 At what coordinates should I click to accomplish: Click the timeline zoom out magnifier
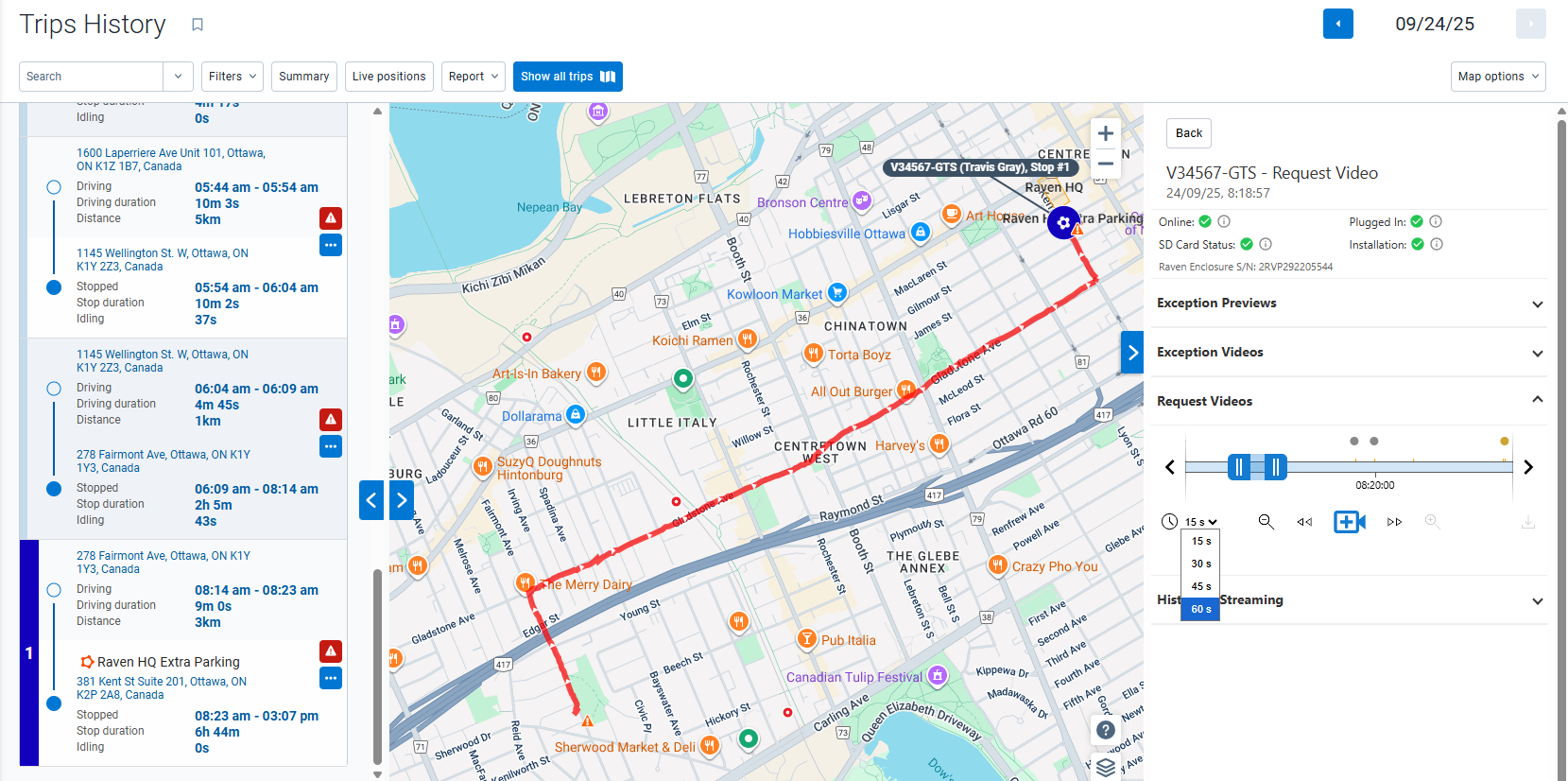pyautogui.click(x=1266, y=522)
